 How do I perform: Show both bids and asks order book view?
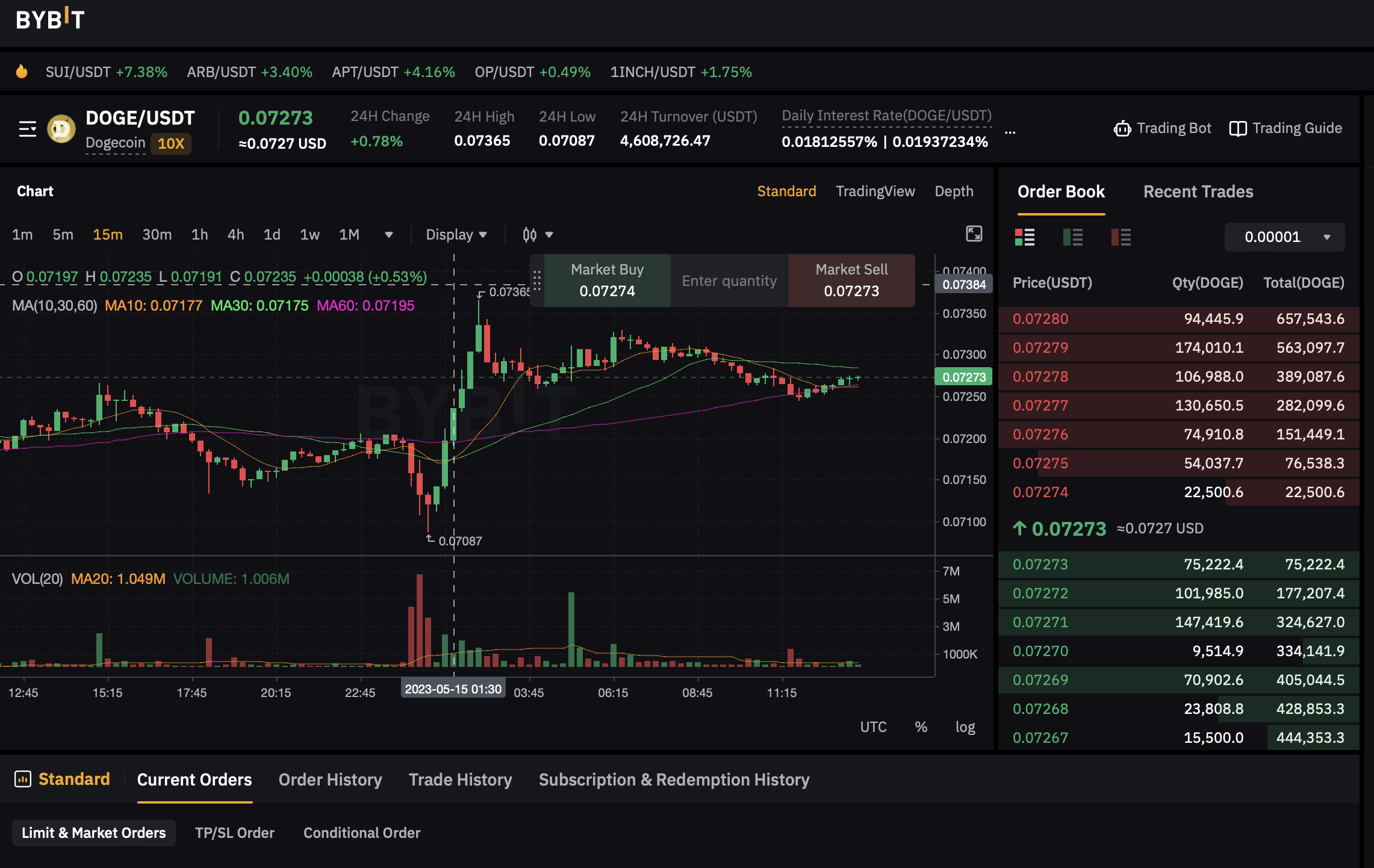click(x=1025, y=237)
